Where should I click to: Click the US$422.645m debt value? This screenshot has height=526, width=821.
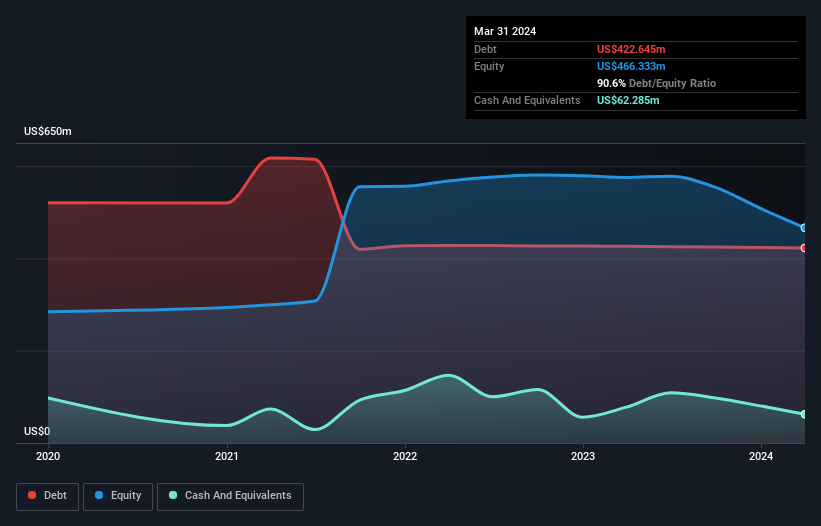[x=631, y=49]
